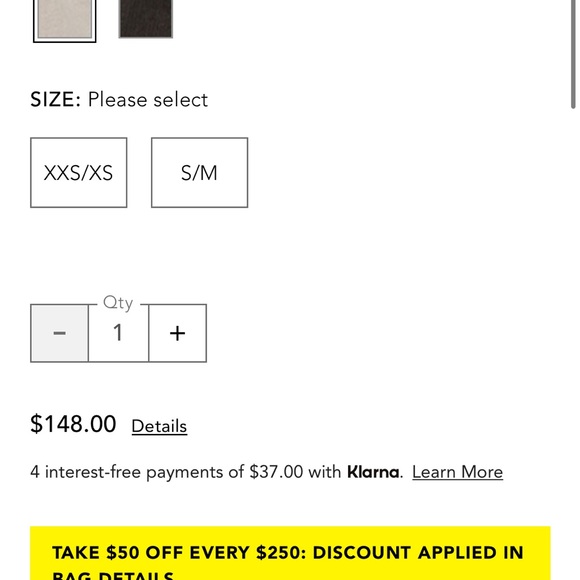Increase quantity with the plus icon
The image size is (580, 580).
click(x=178, y=333)
